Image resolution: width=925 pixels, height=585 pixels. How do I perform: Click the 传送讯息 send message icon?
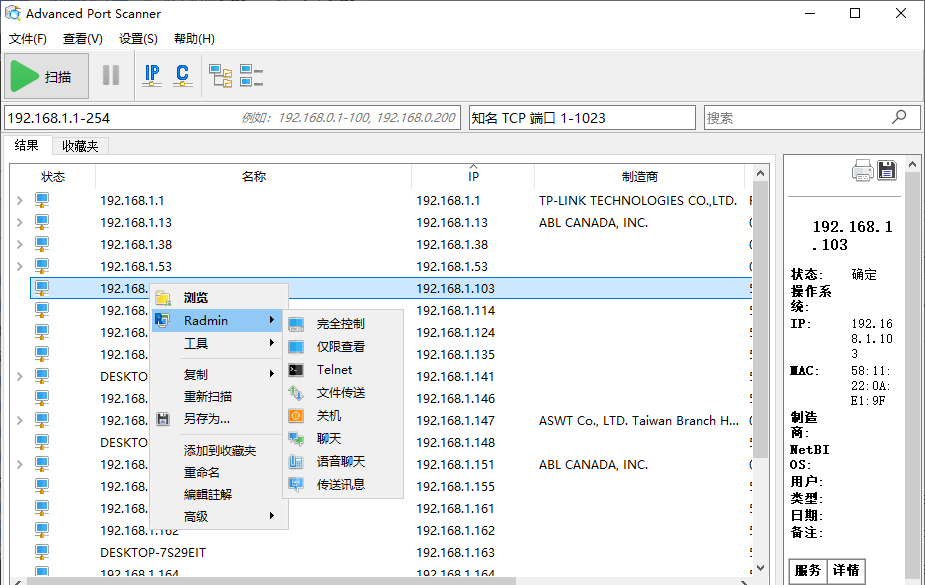(296, 485)
